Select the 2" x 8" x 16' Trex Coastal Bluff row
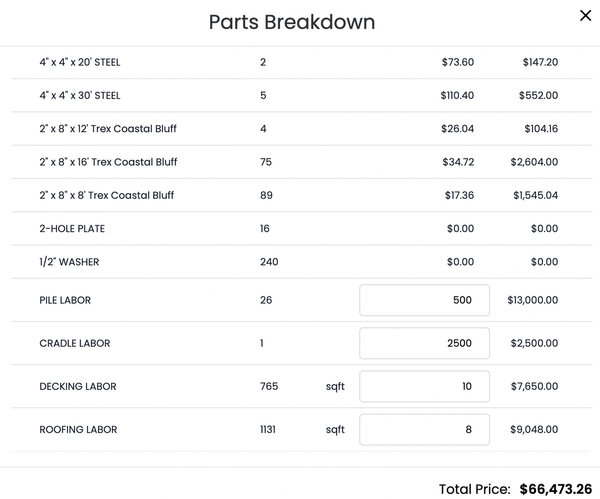 click(302, 162)
